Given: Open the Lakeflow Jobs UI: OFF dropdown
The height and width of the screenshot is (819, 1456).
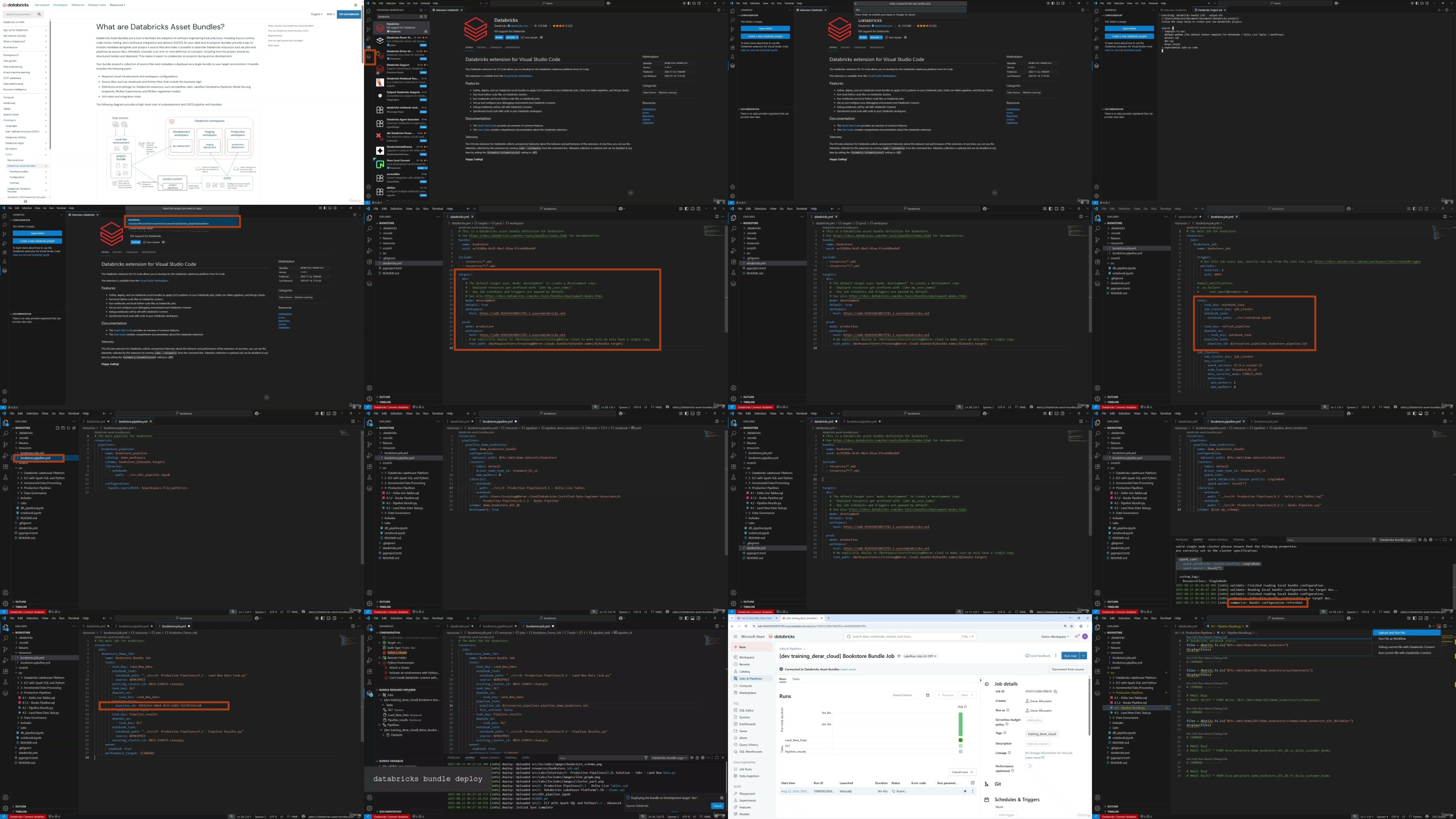Looking at the screenshot, I should (x=920, y=656).
